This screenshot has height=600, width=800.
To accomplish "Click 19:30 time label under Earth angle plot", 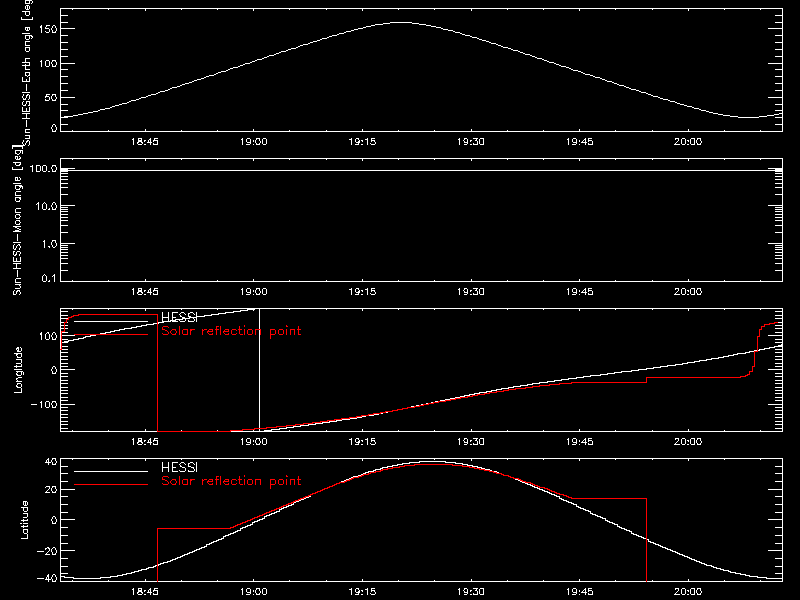I will [x=471, y=141].
